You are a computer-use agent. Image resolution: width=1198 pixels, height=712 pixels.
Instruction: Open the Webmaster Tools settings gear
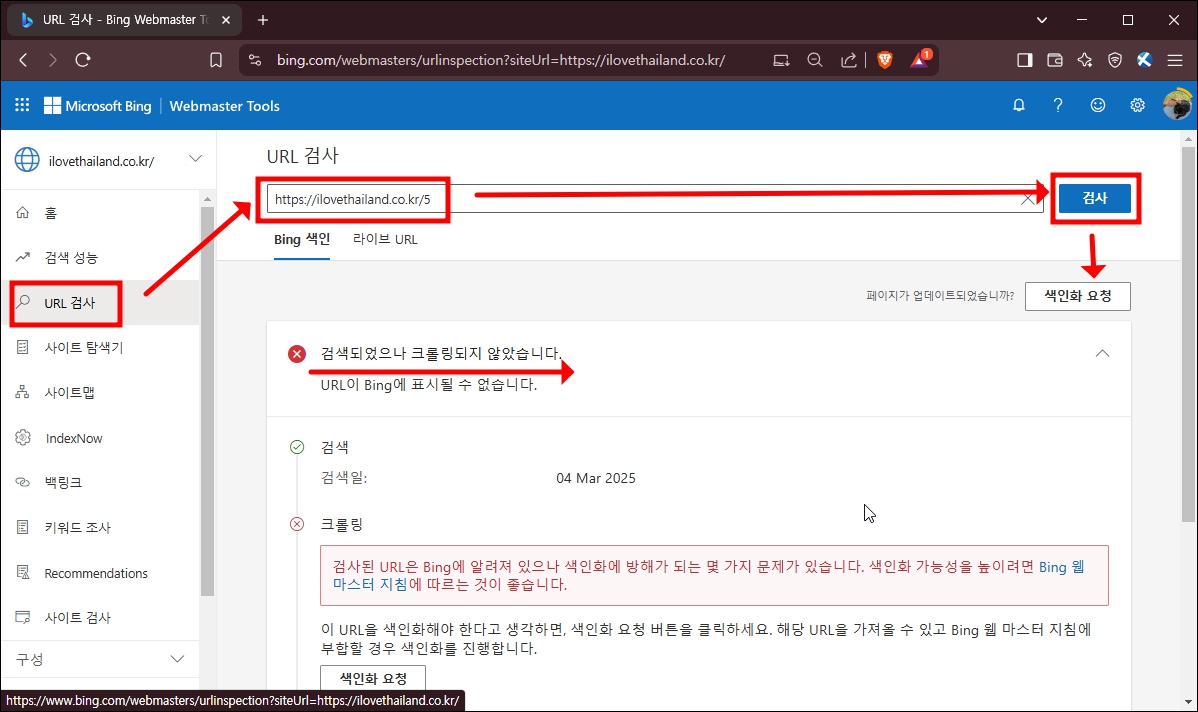pyautogui.click(x=1137, y=105)
